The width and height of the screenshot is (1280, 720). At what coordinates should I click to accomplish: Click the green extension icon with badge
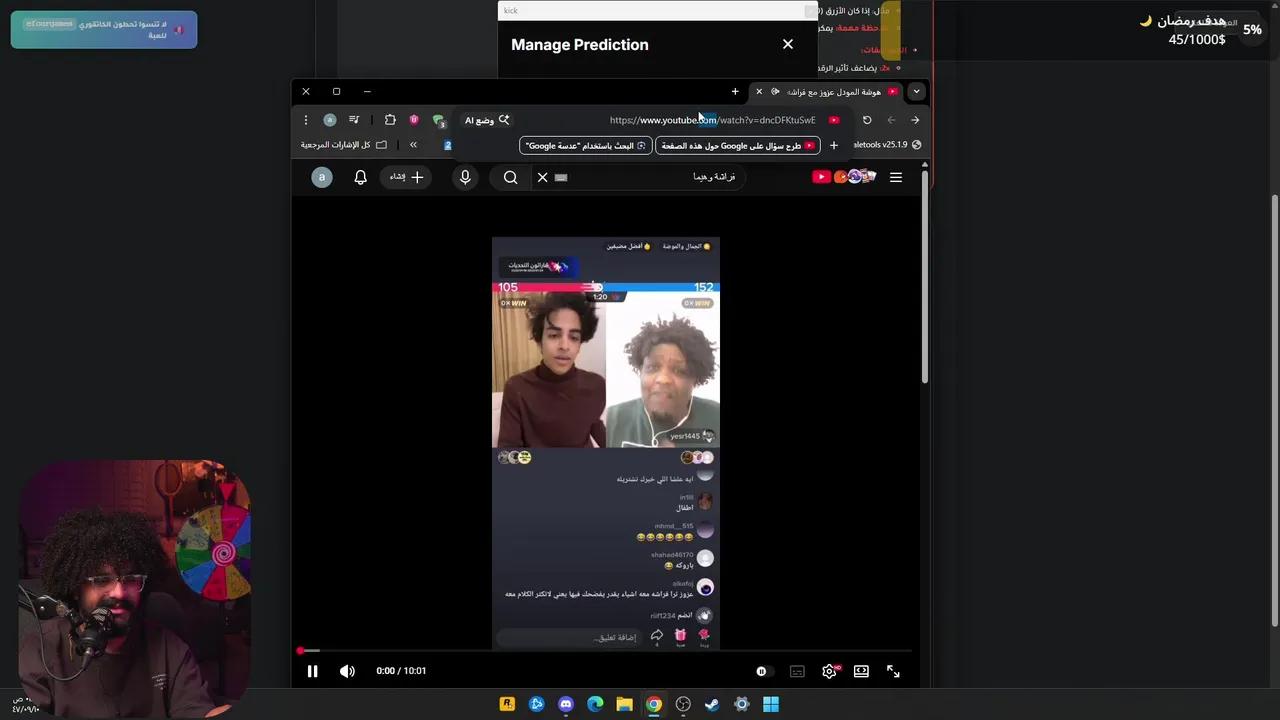pos(438,120)
